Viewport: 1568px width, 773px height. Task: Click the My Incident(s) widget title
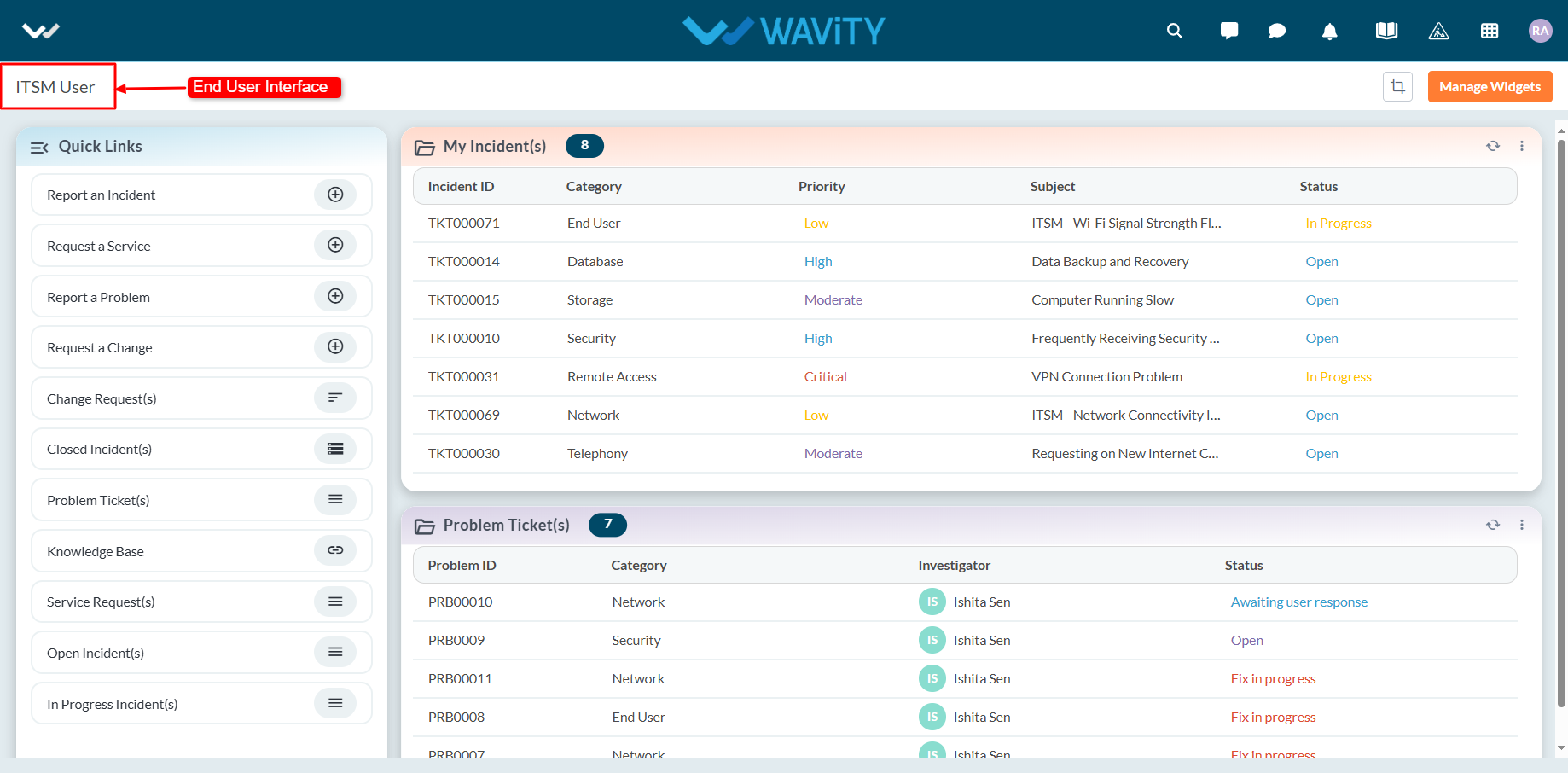495,146
